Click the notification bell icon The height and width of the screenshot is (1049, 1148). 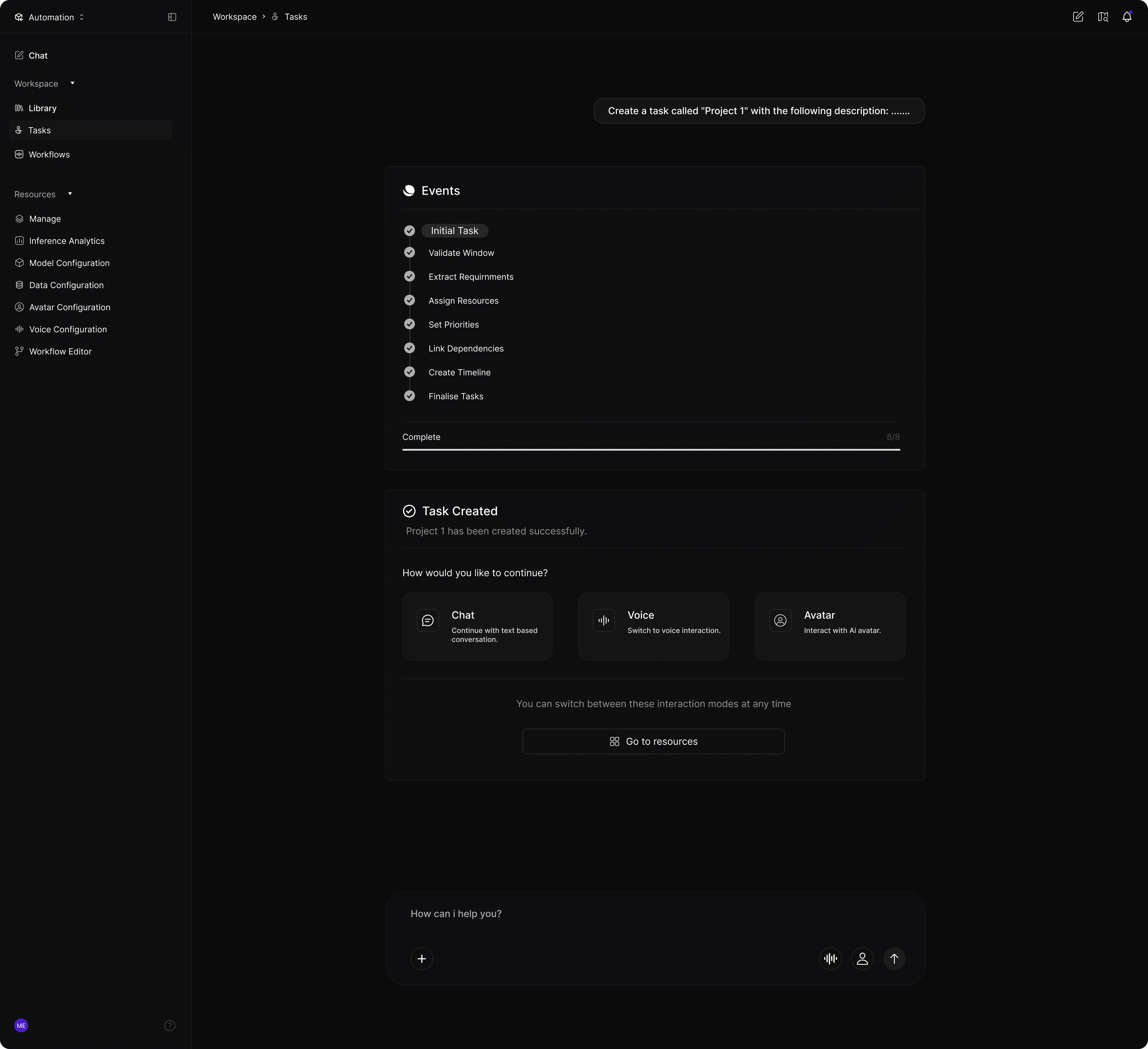pyautogui.click(x=1126, y=17)
